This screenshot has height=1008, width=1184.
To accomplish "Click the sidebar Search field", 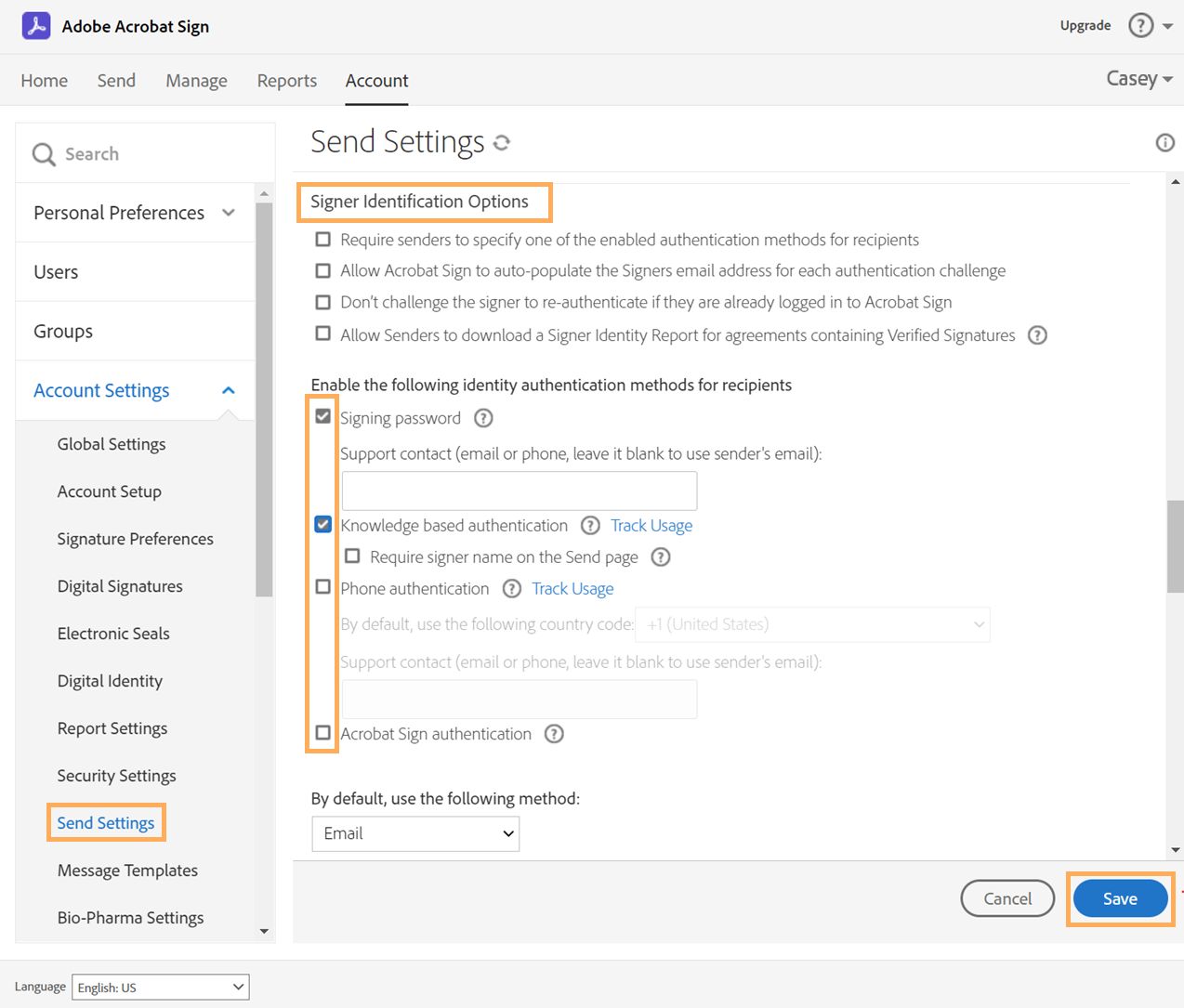I will tap(145, 153).
